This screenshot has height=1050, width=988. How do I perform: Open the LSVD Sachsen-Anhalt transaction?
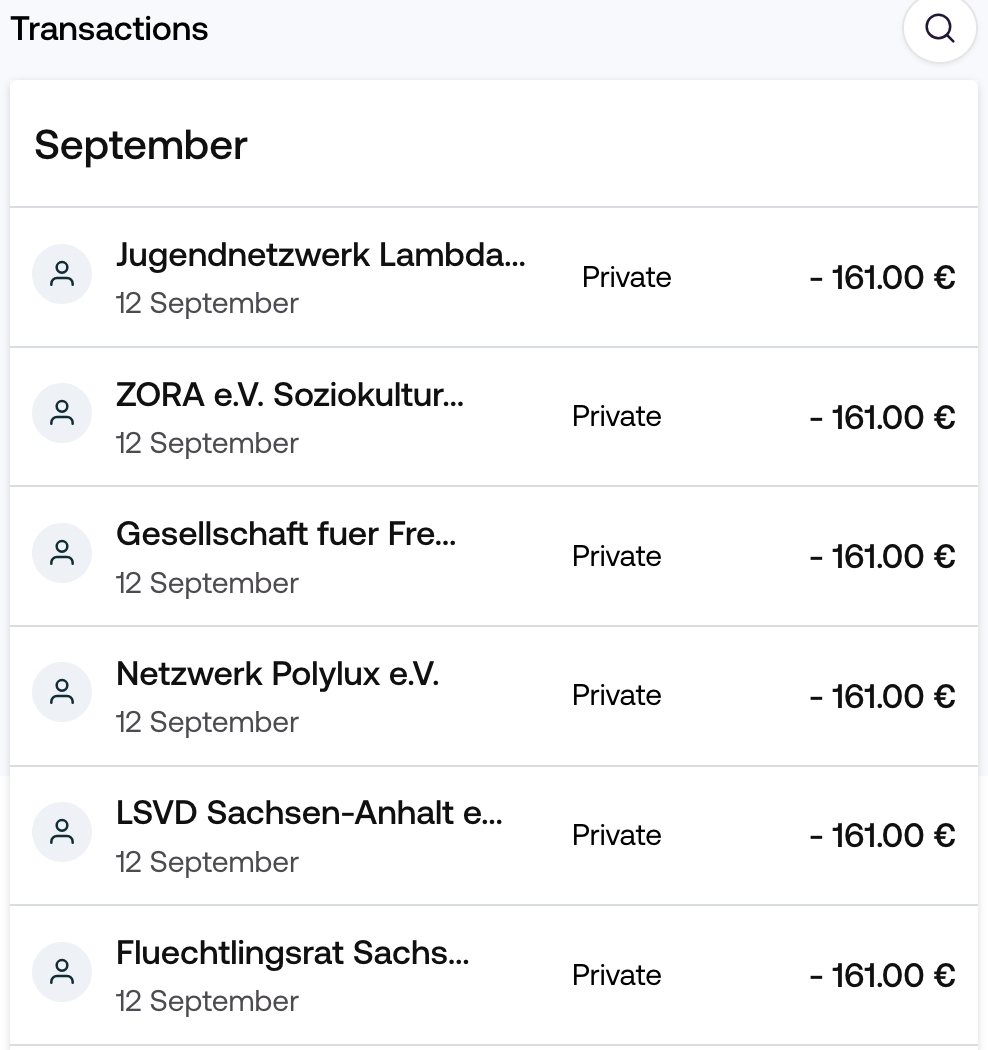494,836
